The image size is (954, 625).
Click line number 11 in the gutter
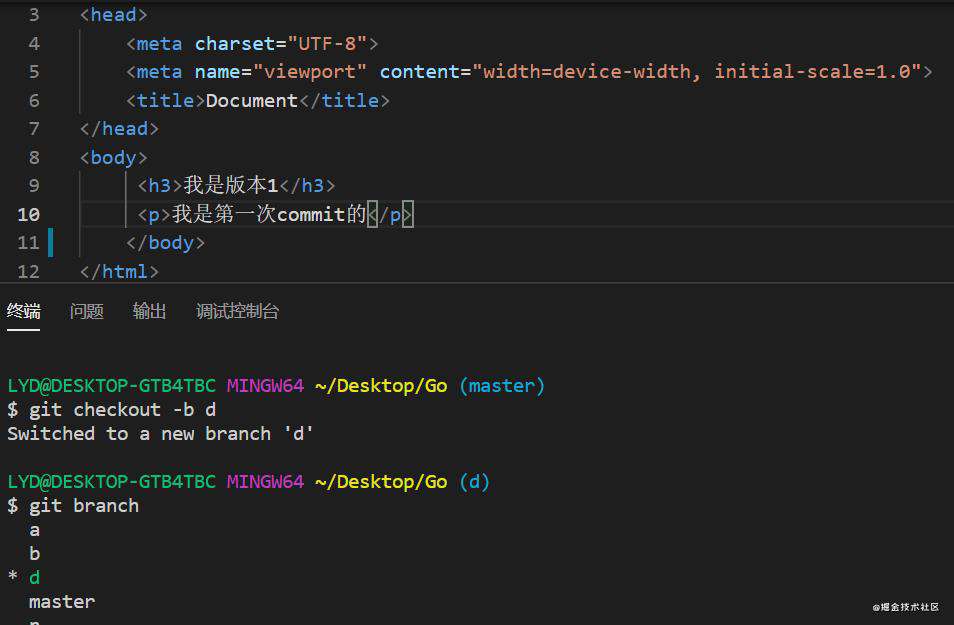(29, 243)
